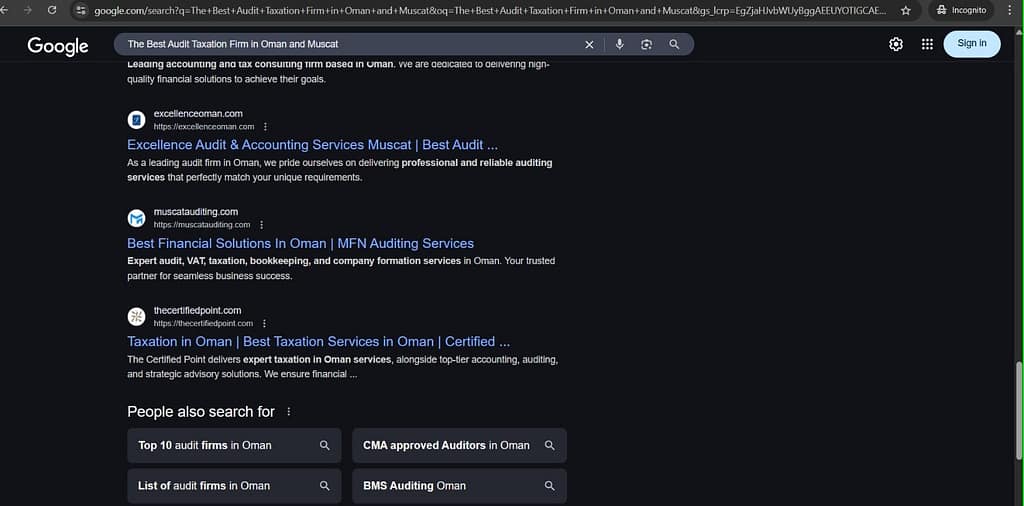The width and height of the screenshot is (1024, 506).
Task: Click thecertifiedpoint.com site name text
Action: tap(197, 310)
